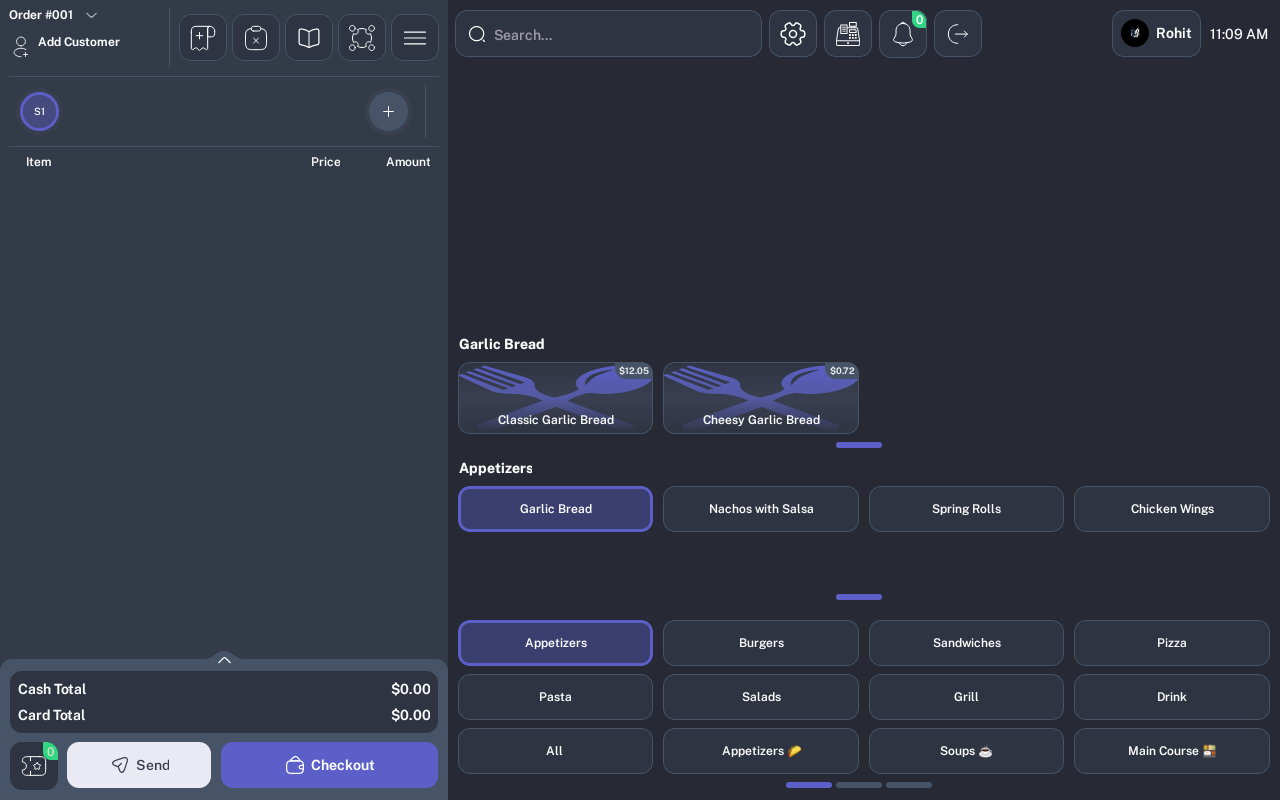Click the table layout icon
The height and width of the screenshot is (800, 1280).
pyautogui.click(x=362, y=38)
